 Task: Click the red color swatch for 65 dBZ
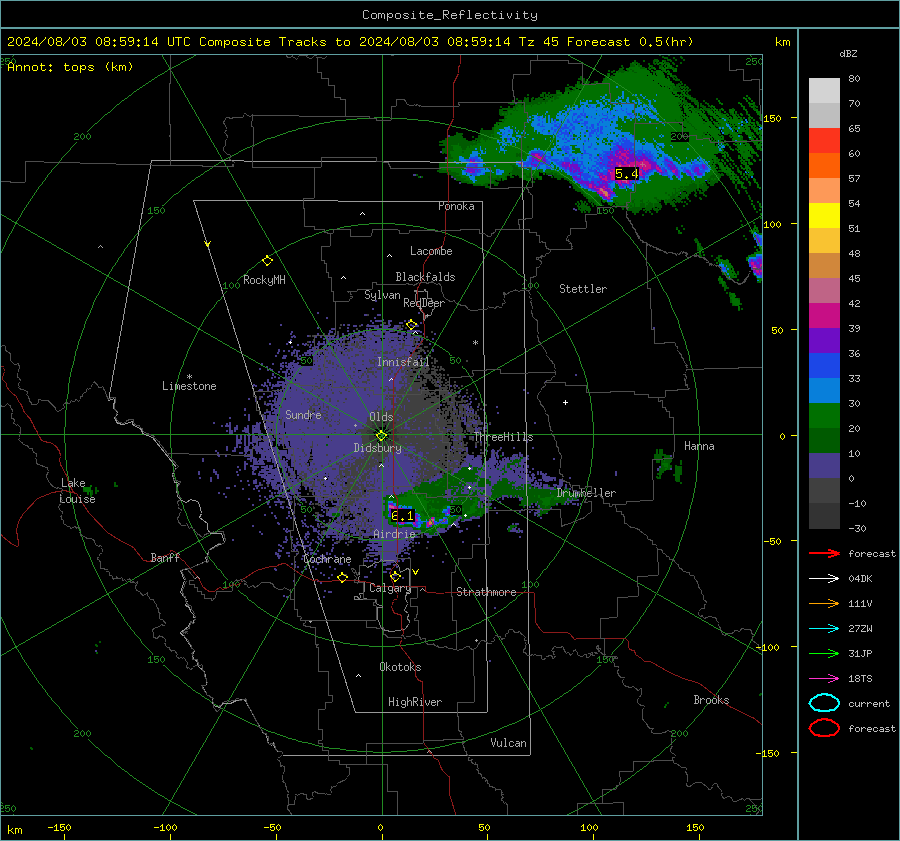click(x=824, y=140)
